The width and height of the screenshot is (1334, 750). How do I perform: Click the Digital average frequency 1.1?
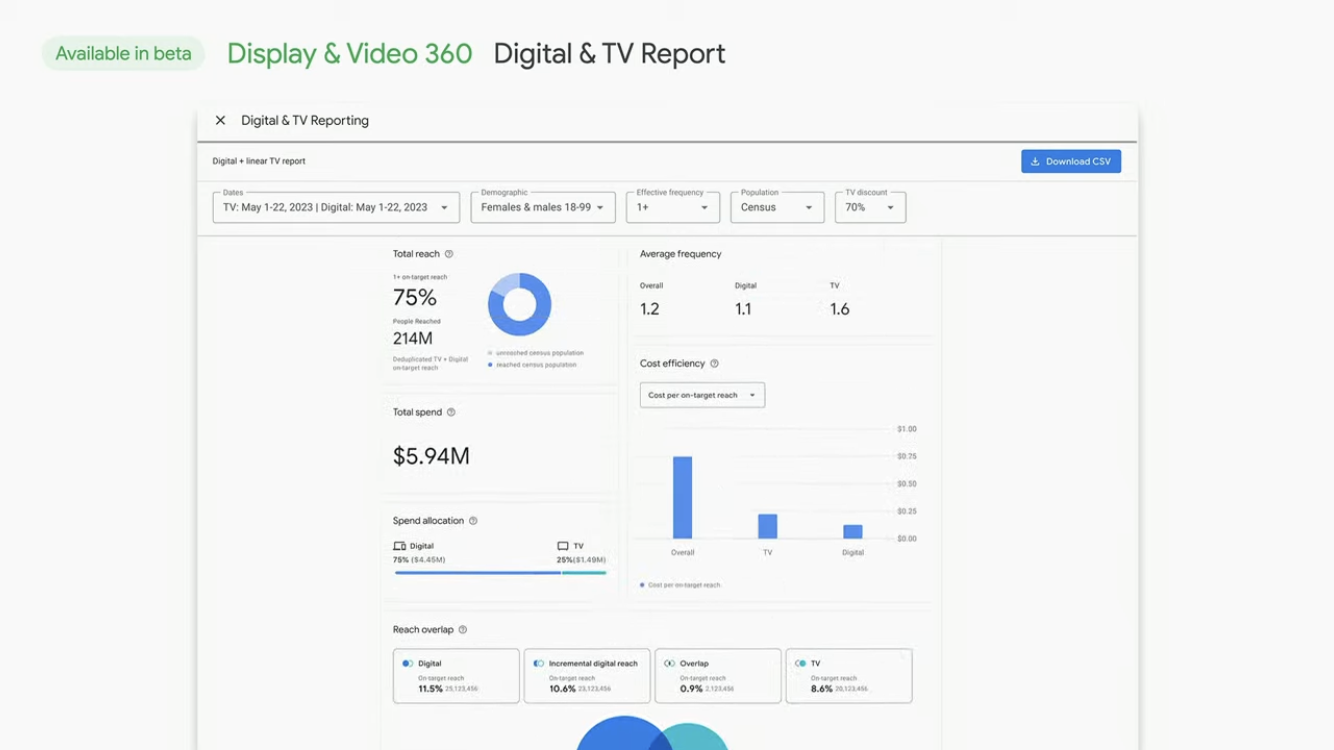(x=743, y=309)
